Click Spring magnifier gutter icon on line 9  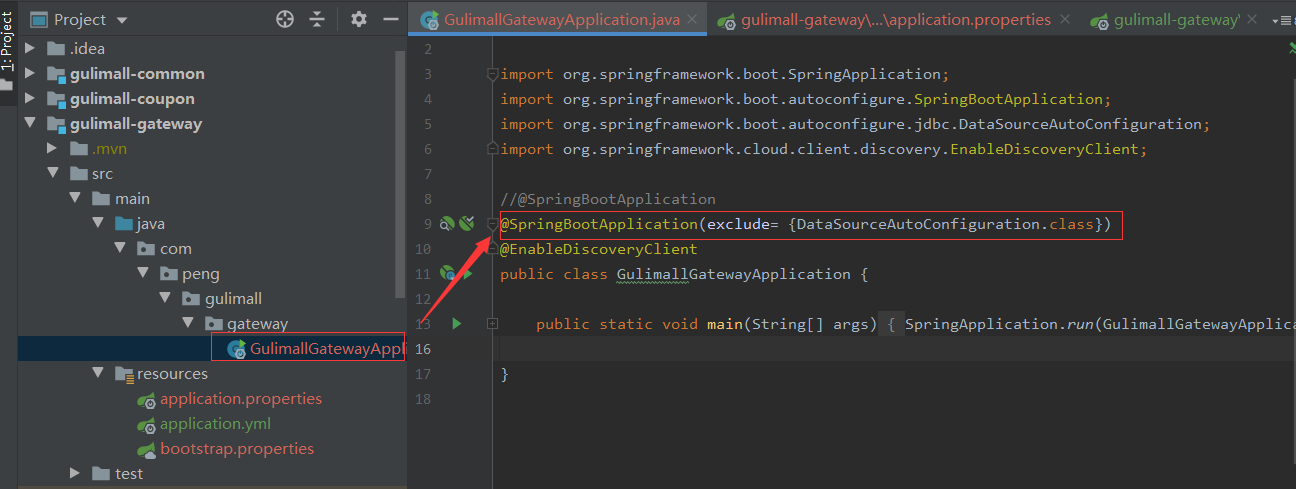pyautogui.click(x=447, y=224)
